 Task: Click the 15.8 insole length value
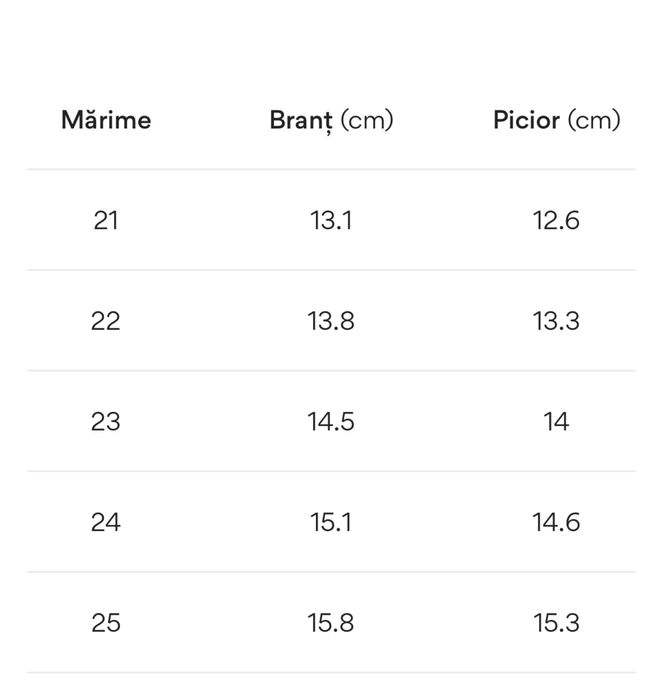[x=331, y=623]
